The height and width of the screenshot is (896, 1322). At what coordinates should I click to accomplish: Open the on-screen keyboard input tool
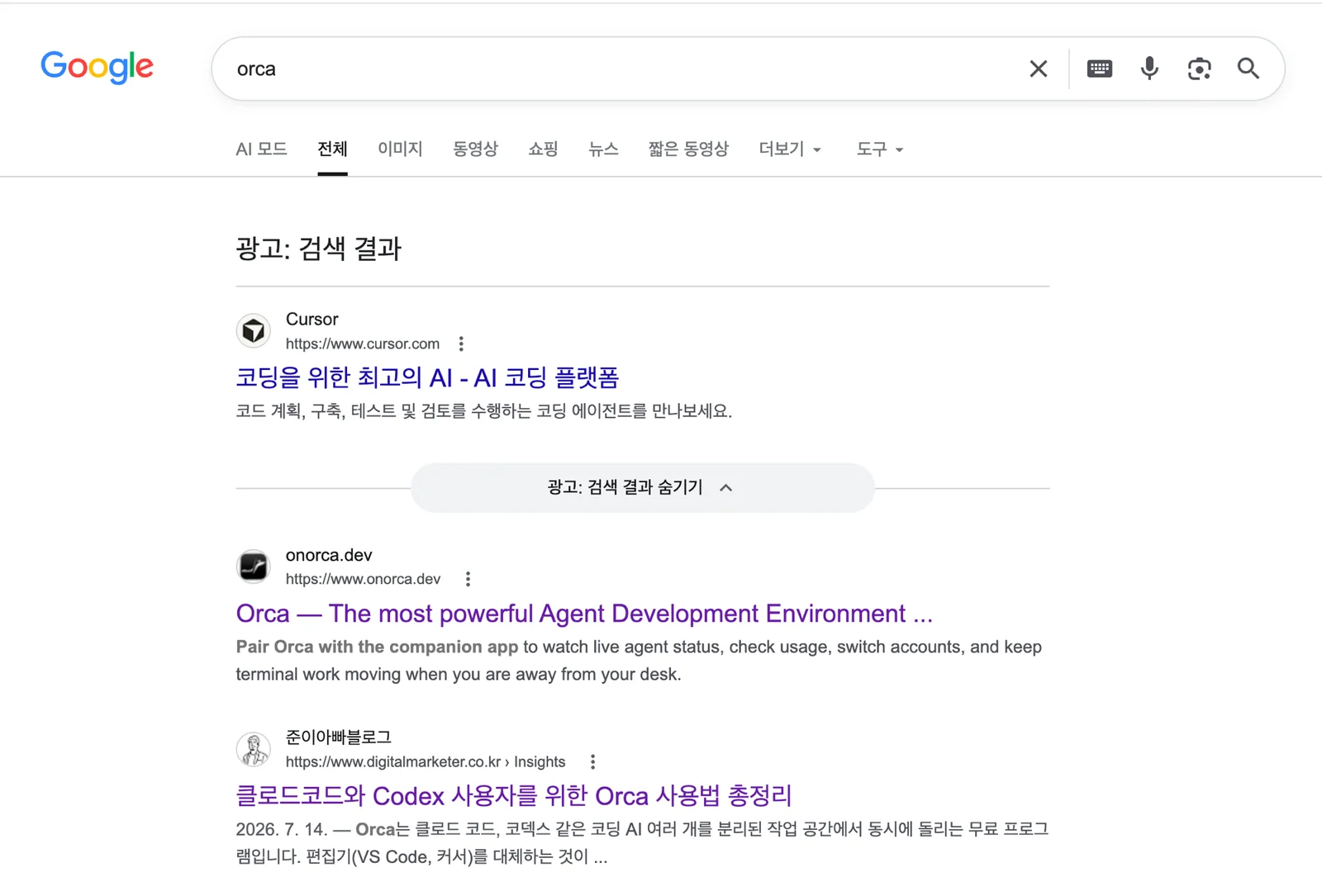pos(1100,69)
